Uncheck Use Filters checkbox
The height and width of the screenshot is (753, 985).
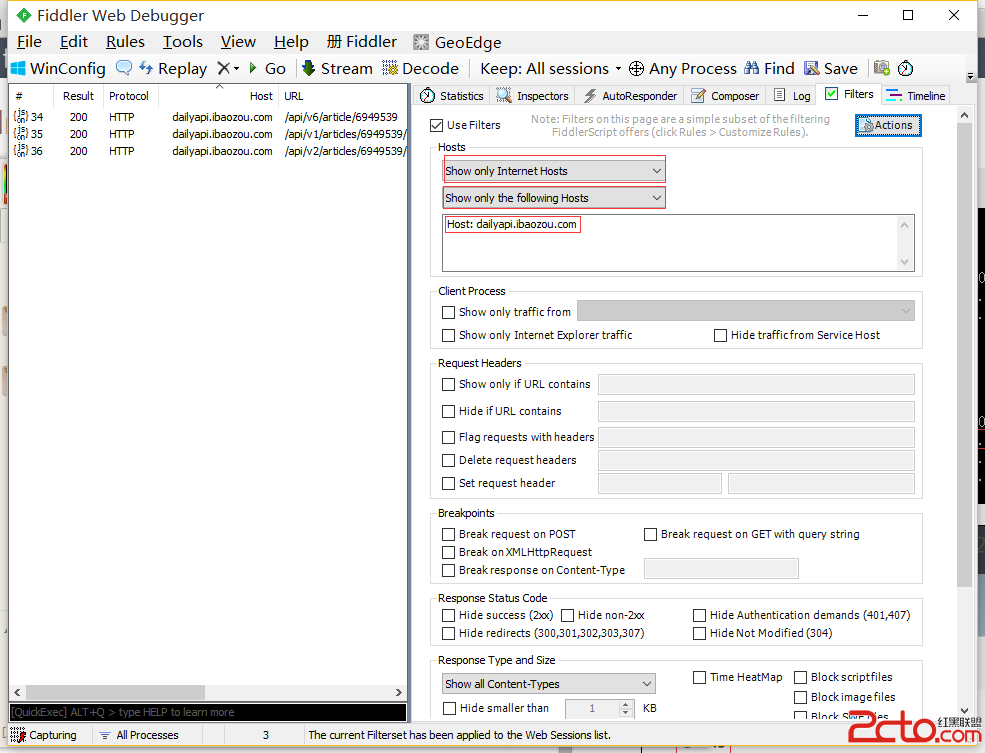pos(437,125)
